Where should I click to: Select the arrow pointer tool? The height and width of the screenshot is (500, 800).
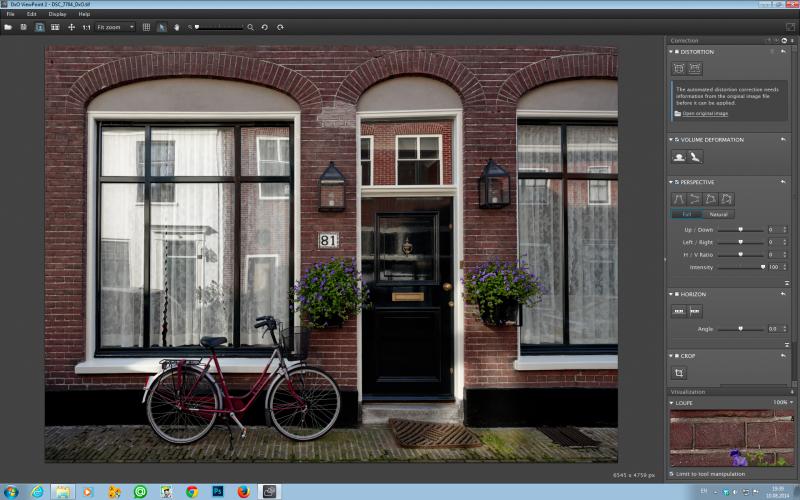coord(162,27)
